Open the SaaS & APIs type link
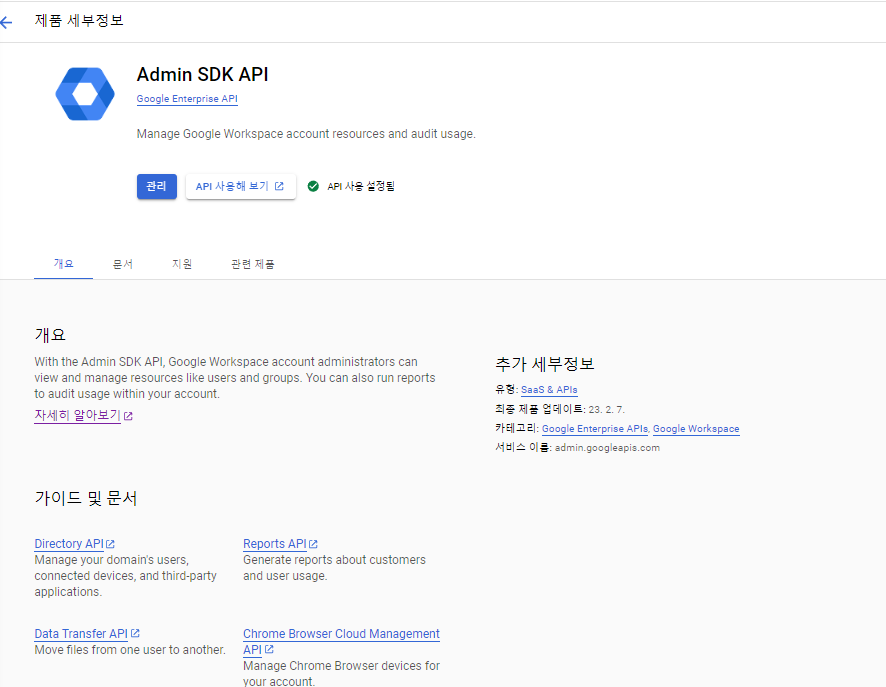Image resolution: width=886 pixels, height=687 pixels. click(x=549, y=390)
